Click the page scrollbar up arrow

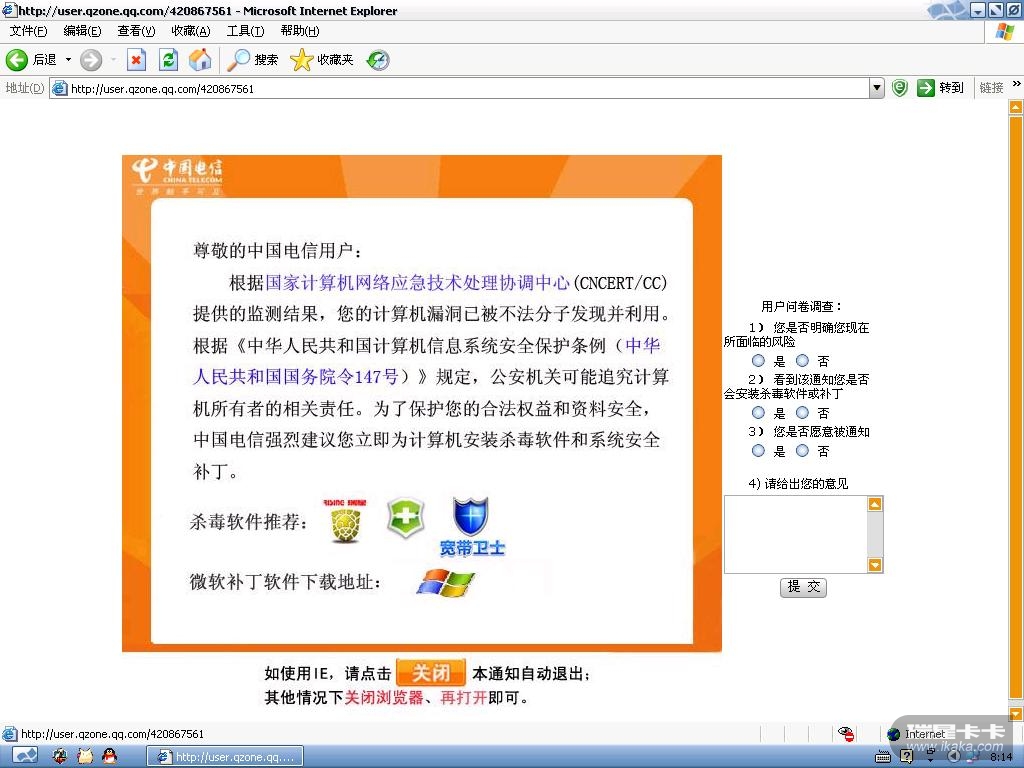1016,106
